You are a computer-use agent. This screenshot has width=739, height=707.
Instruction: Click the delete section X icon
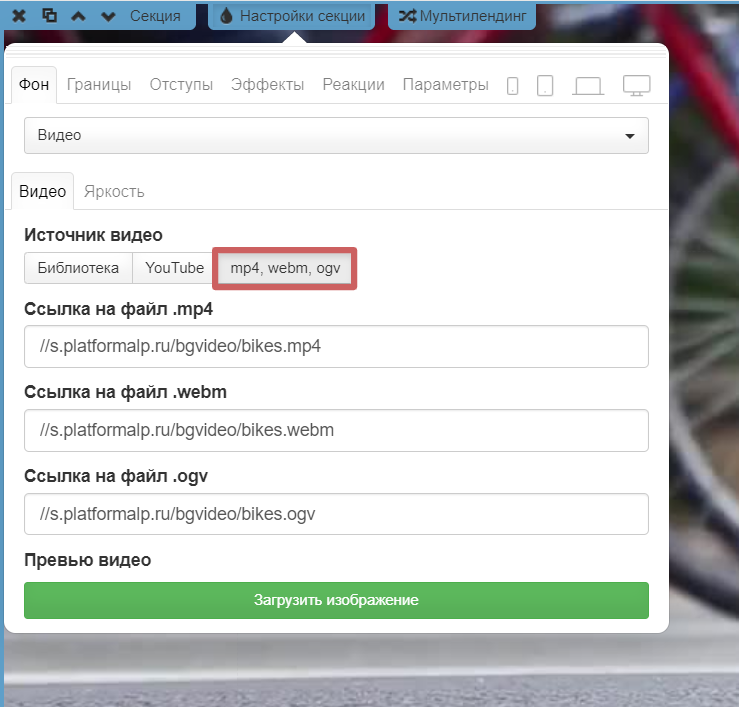tap(19, 16)
